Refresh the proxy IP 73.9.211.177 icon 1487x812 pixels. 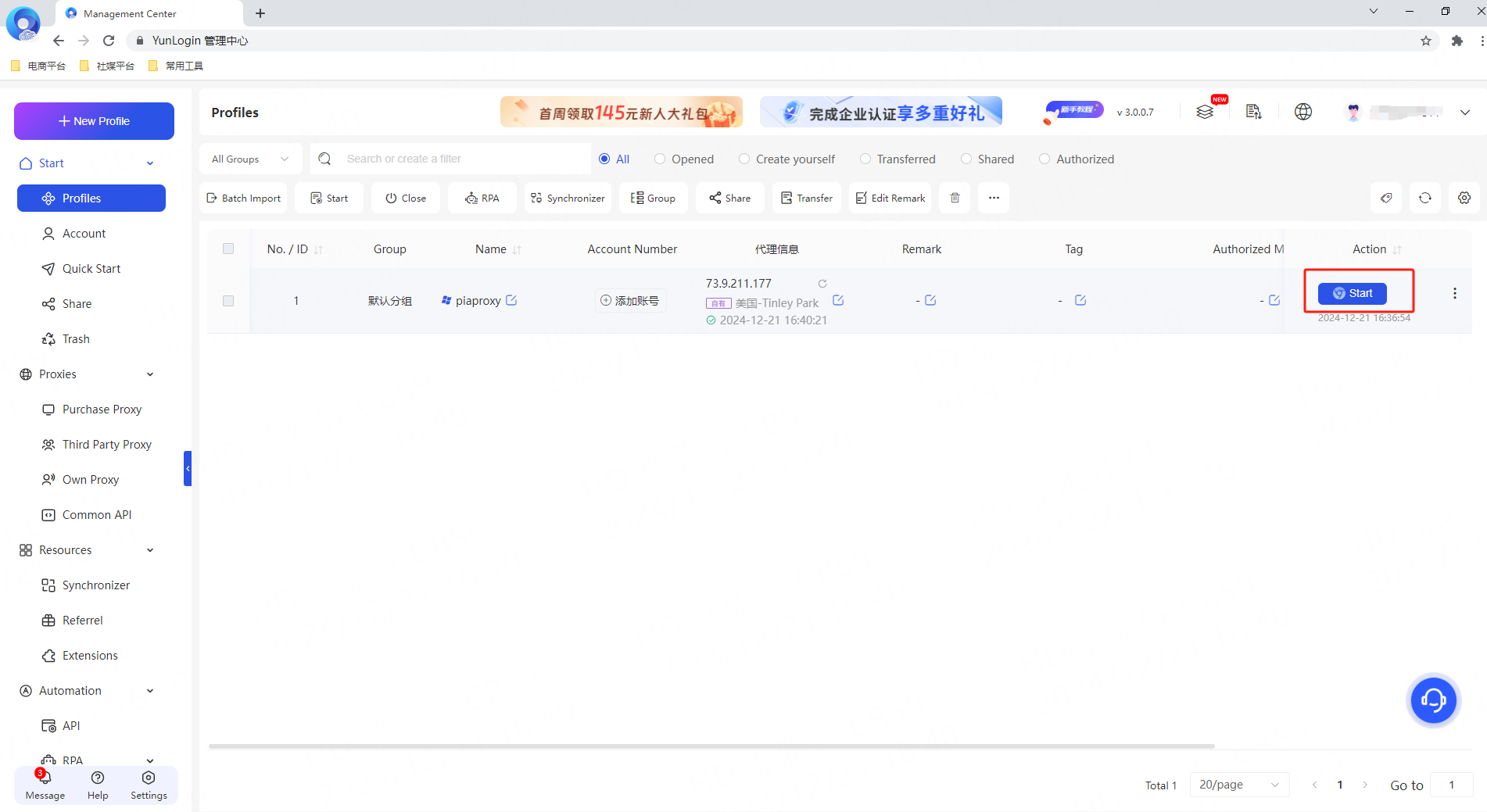click(x=822, y=284)
